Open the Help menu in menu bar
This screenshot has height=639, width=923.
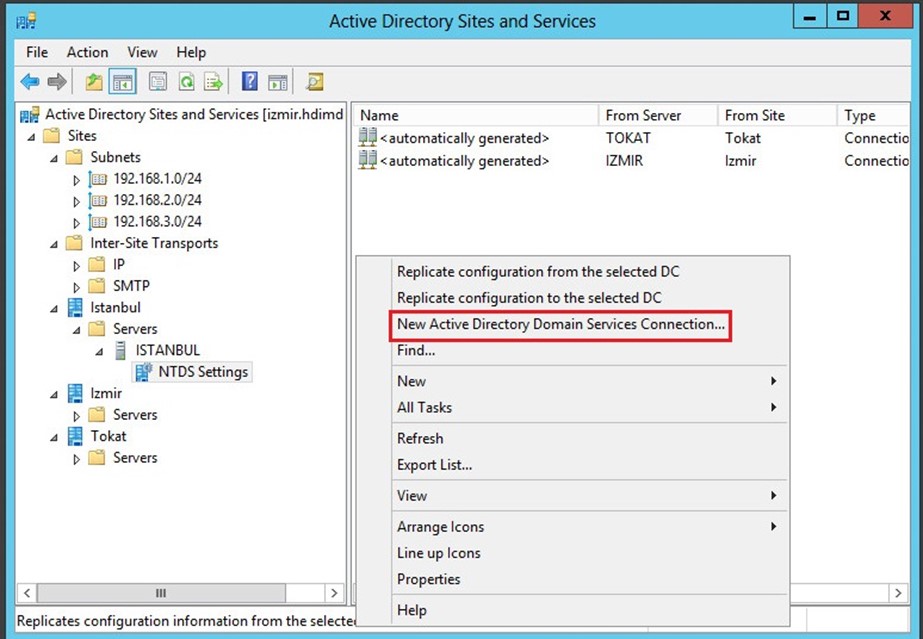click(191, 52)
